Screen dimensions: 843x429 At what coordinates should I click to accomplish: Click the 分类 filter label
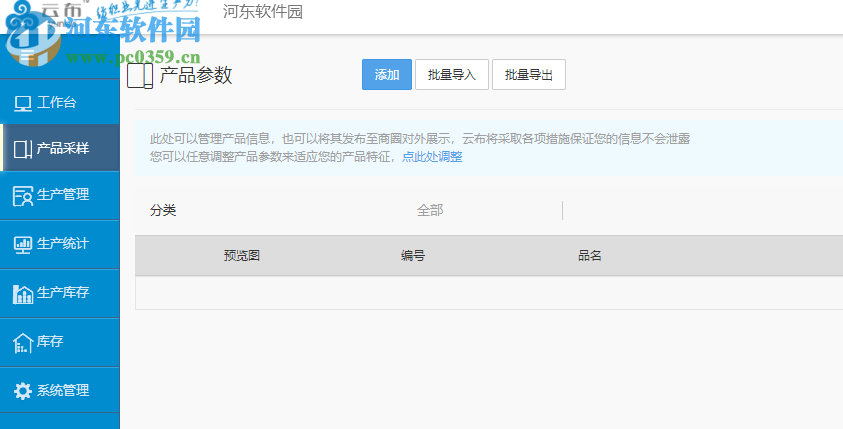point(163,211)
